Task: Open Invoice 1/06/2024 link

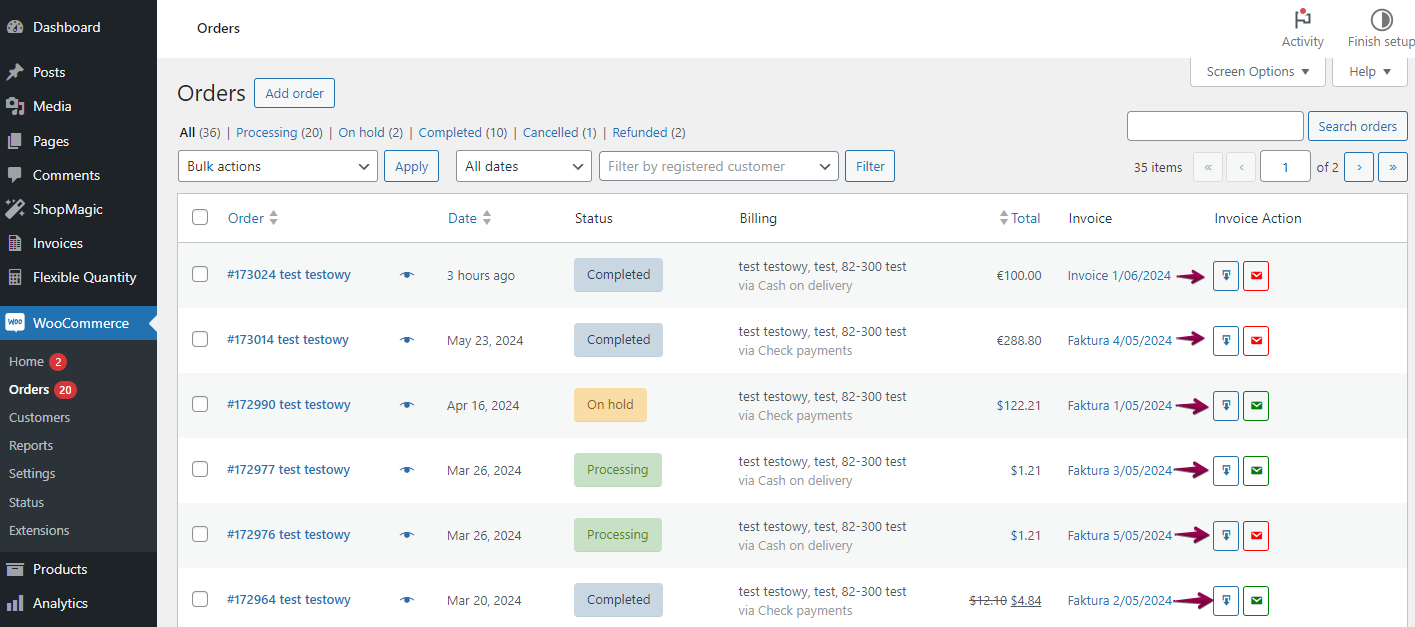Action: pos(1118,276)
